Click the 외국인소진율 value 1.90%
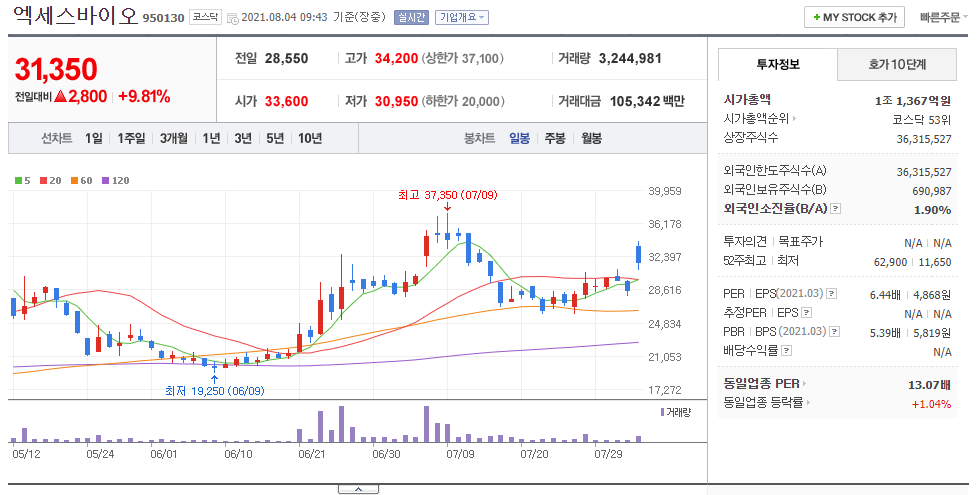Image resolution: width=977 pixels, height=495 pixels. 932,210
